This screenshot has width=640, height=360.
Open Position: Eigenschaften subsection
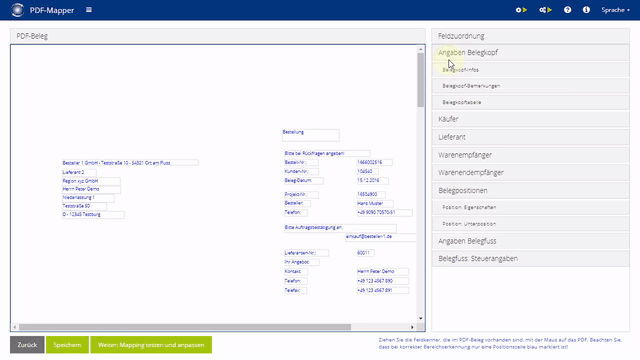[531, 207]
